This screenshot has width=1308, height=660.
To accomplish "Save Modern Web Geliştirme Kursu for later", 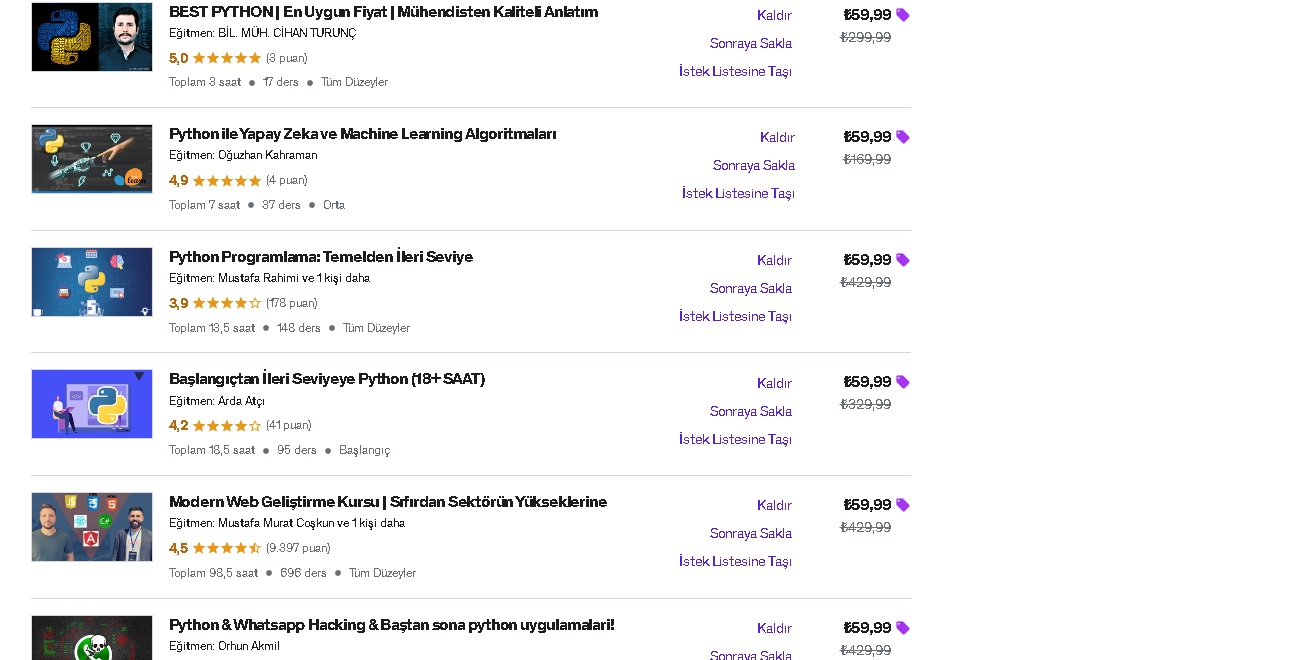I will click(751, 533).
